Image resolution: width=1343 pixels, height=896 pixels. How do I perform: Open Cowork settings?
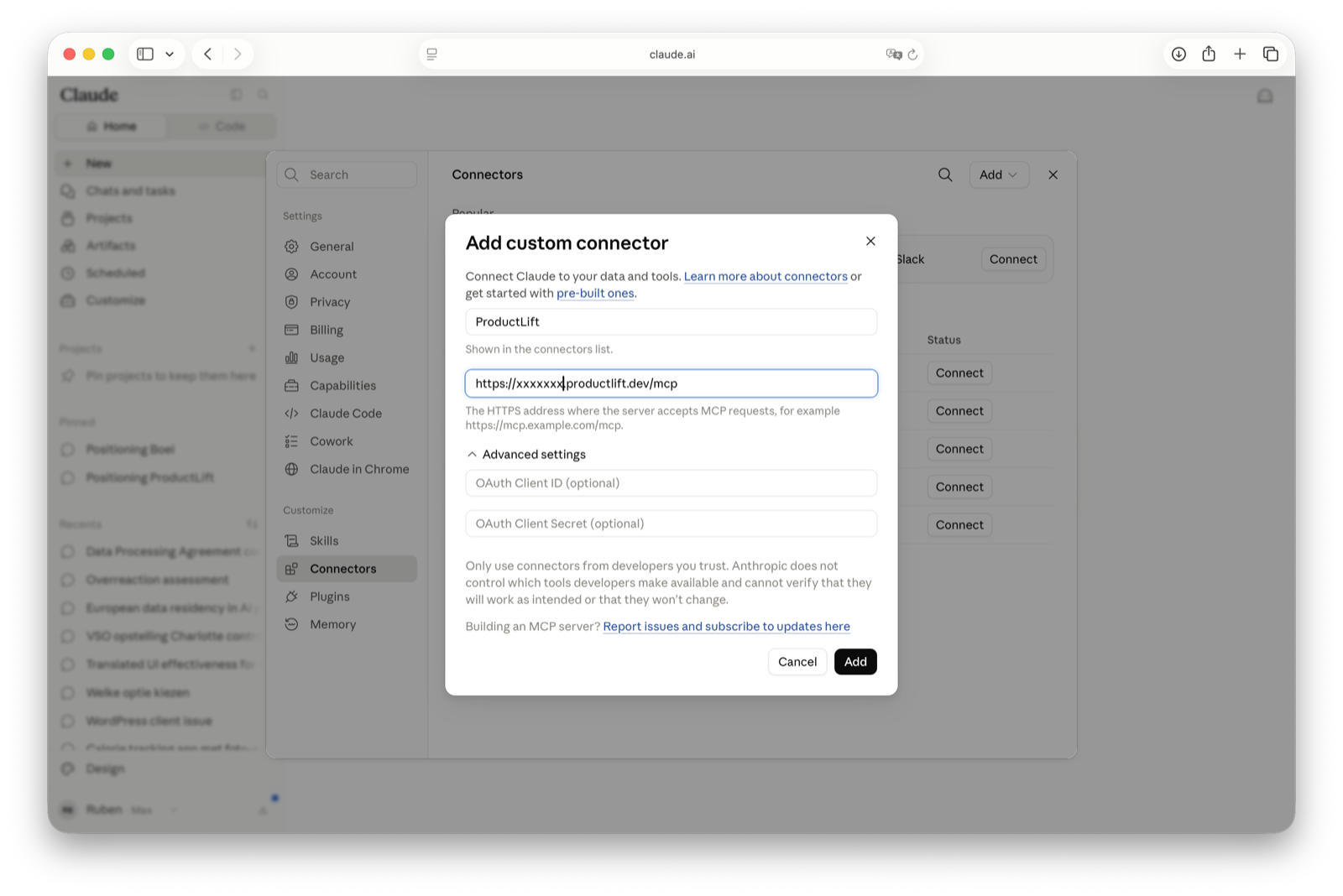coord(347,441)
